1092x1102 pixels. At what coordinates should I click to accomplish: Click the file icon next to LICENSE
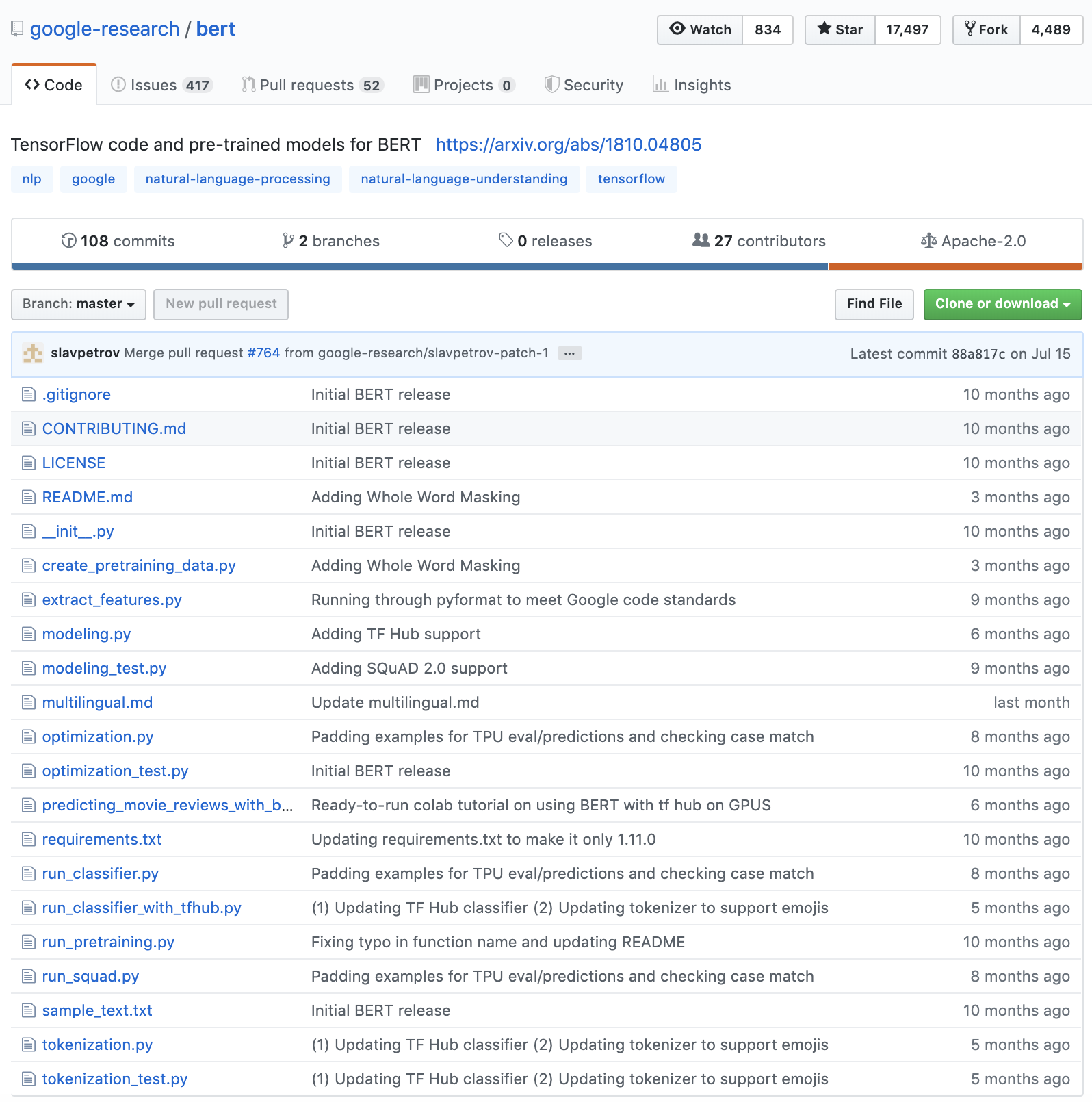(x=28, y=463)
